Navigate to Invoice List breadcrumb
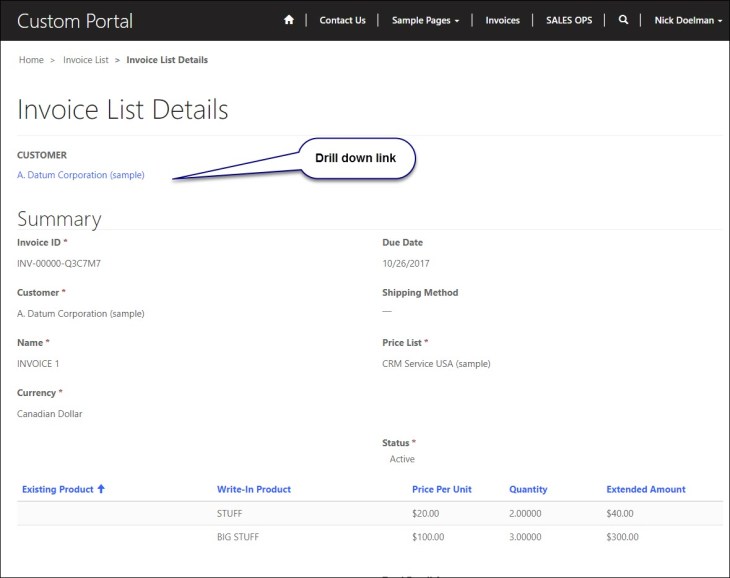Screen dimensions: 730x578 (86, 60)
